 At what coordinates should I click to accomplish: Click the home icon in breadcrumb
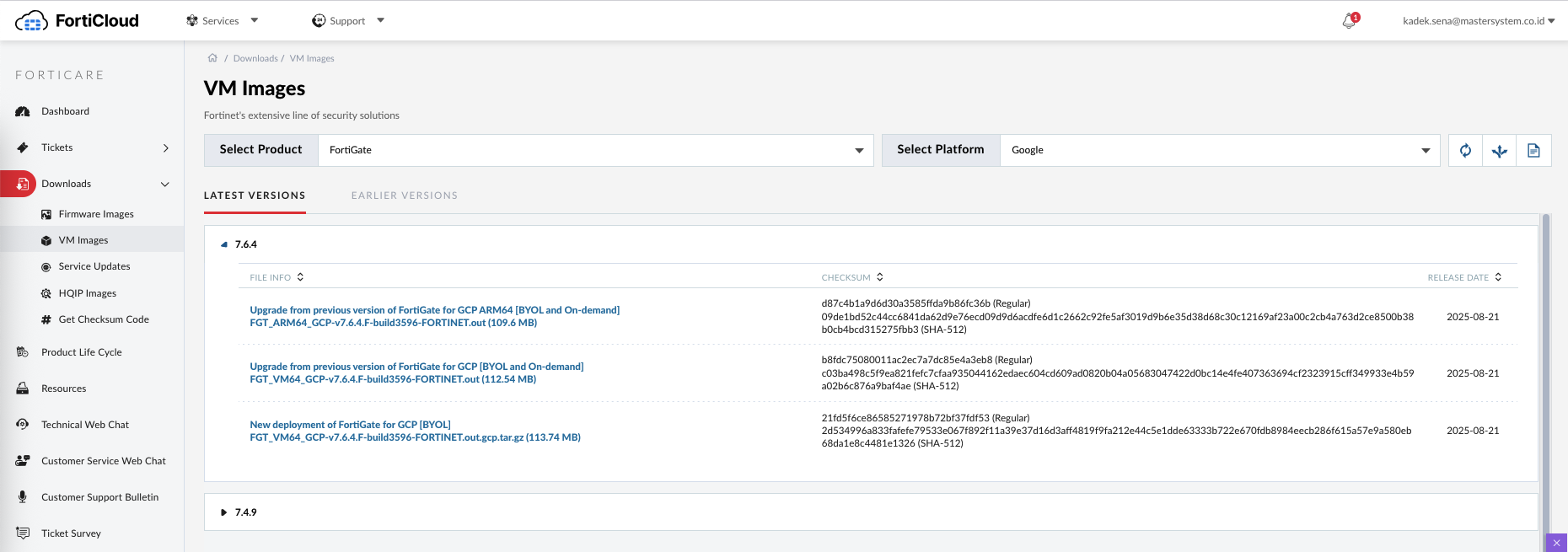click(x=212, y=58)
